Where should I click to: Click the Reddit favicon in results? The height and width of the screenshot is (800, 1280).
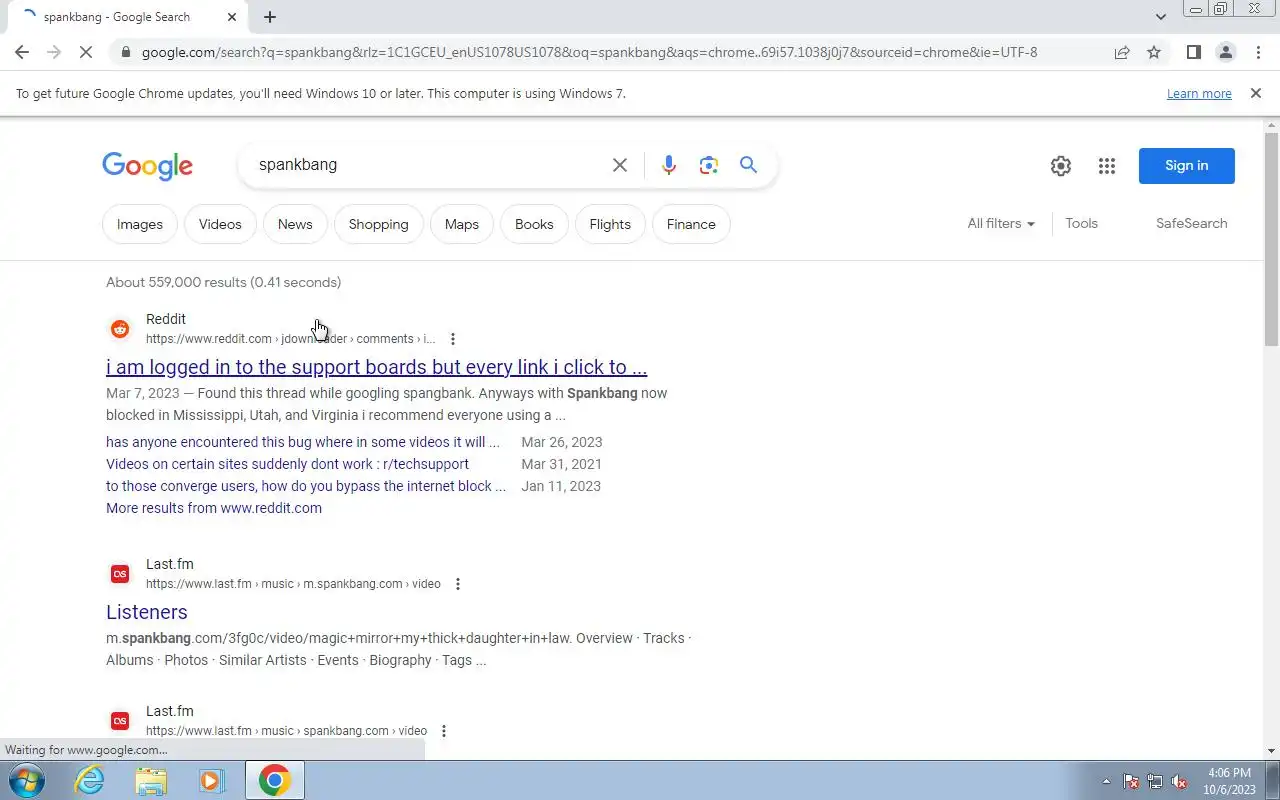click(120, 329)
